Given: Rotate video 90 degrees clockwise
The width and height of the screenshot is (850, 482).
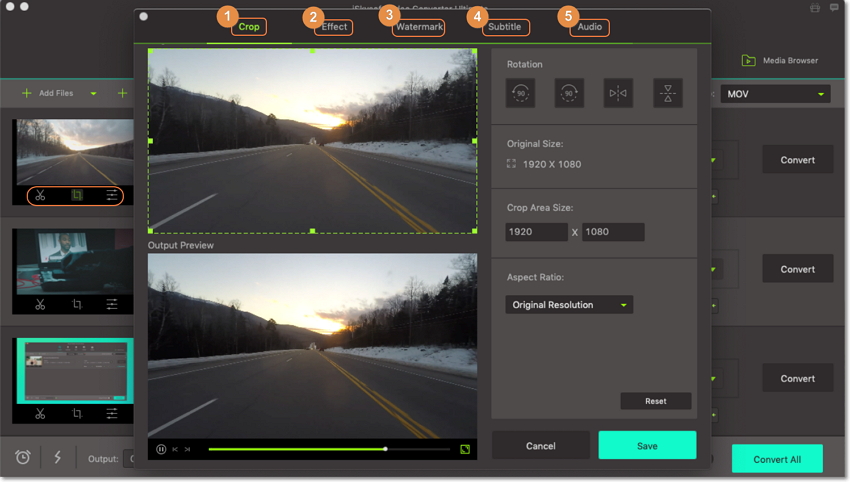Looking at the screenshot, I should point(569,93).
